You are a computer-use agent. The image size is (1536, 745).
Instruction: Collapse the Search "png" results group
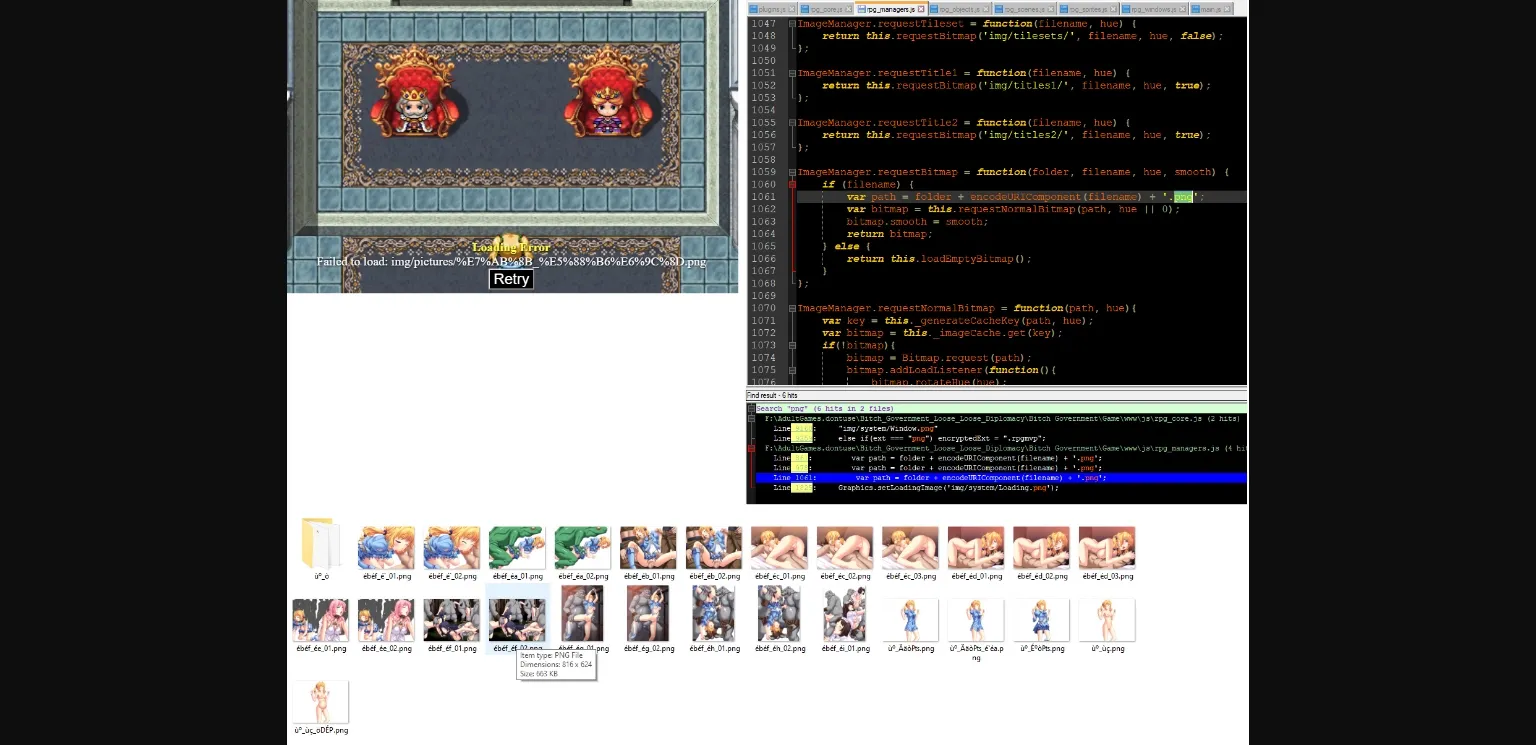click(x=751, y=409)
